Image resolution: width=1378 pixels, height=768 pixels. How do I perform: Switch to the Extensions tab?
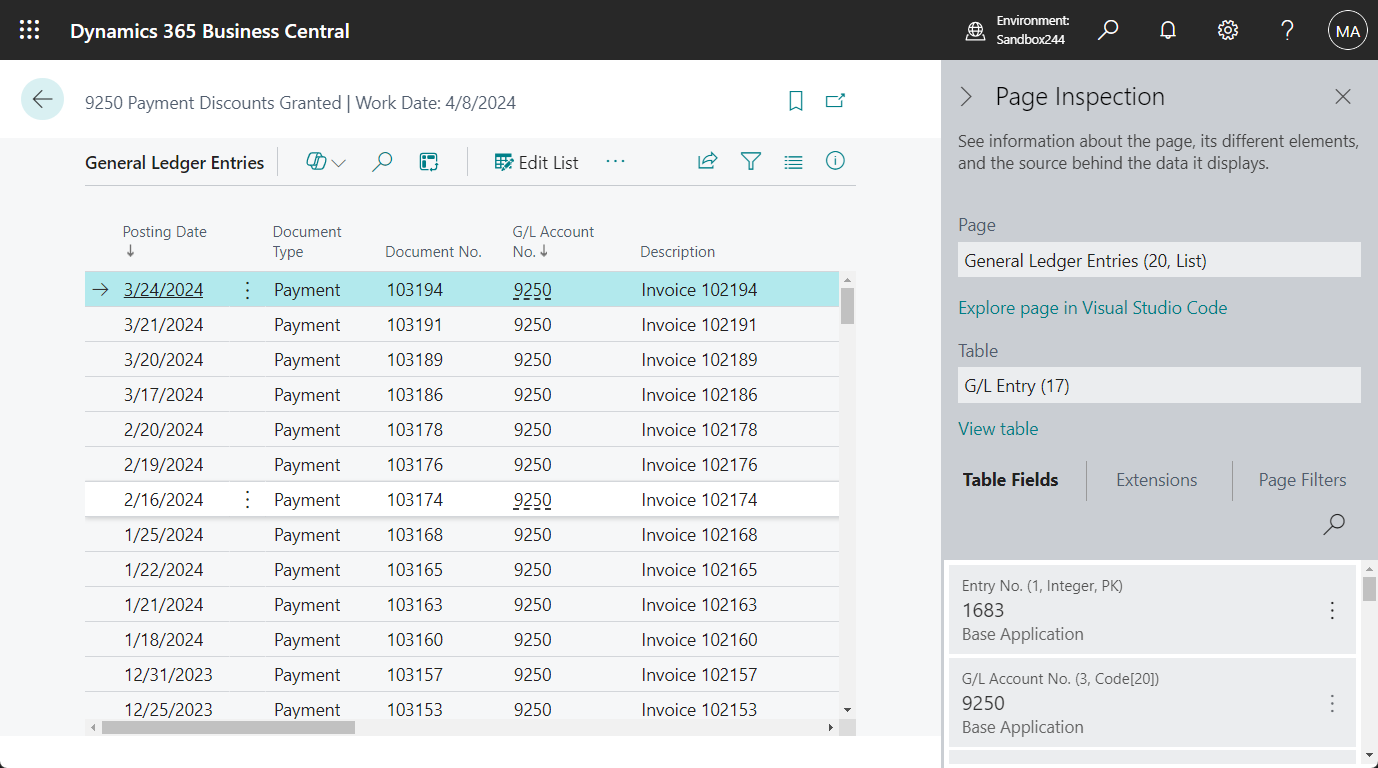(1156, 480)
